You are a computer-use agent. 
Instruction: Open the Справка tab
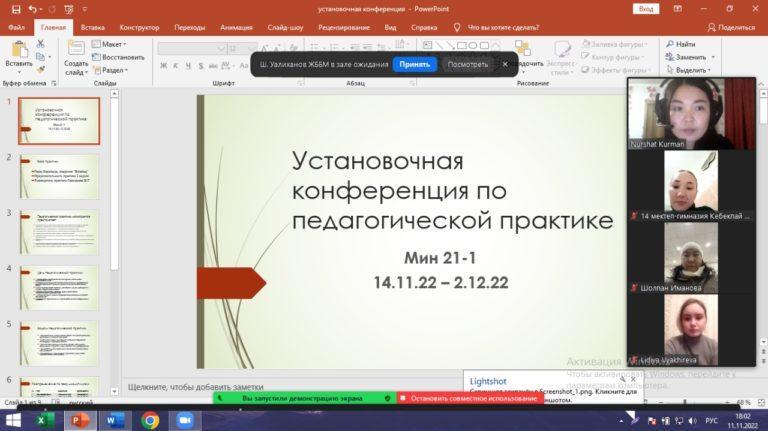[424, 27]
